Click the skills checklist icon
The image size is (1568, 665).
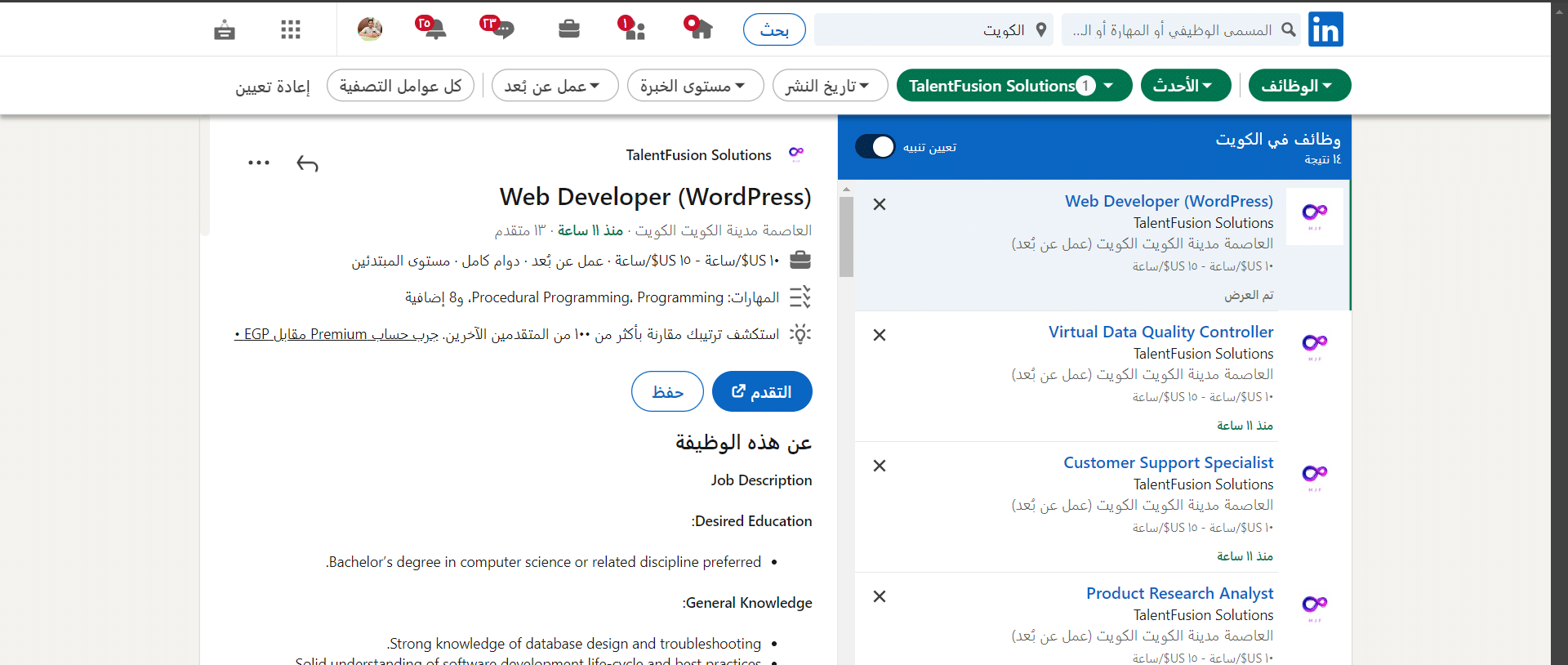point(800,297)
